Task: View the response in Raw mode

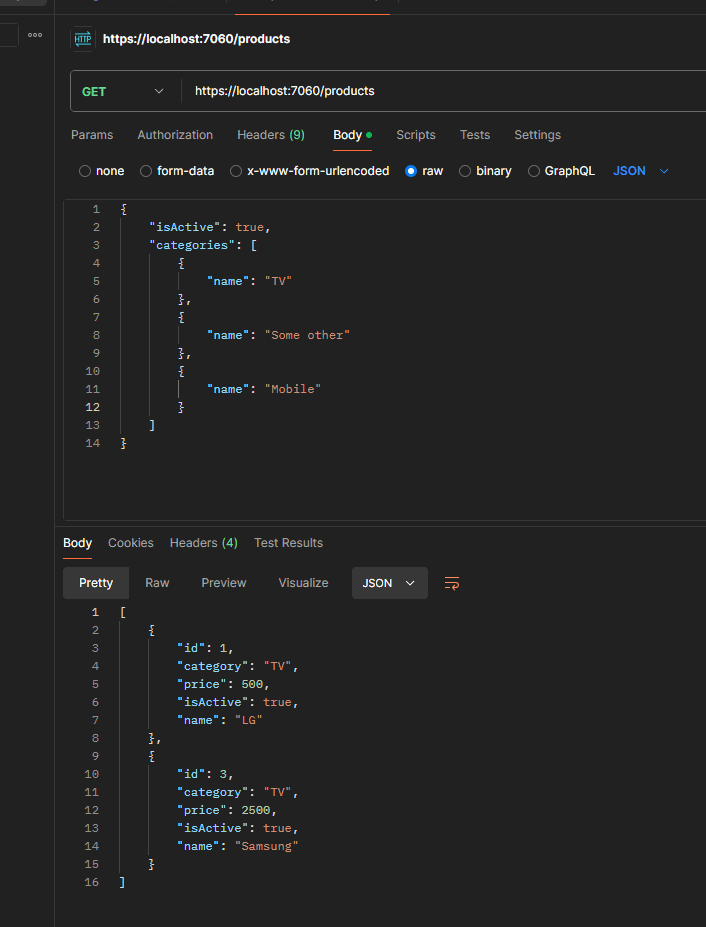Action: tap(157, 582)
